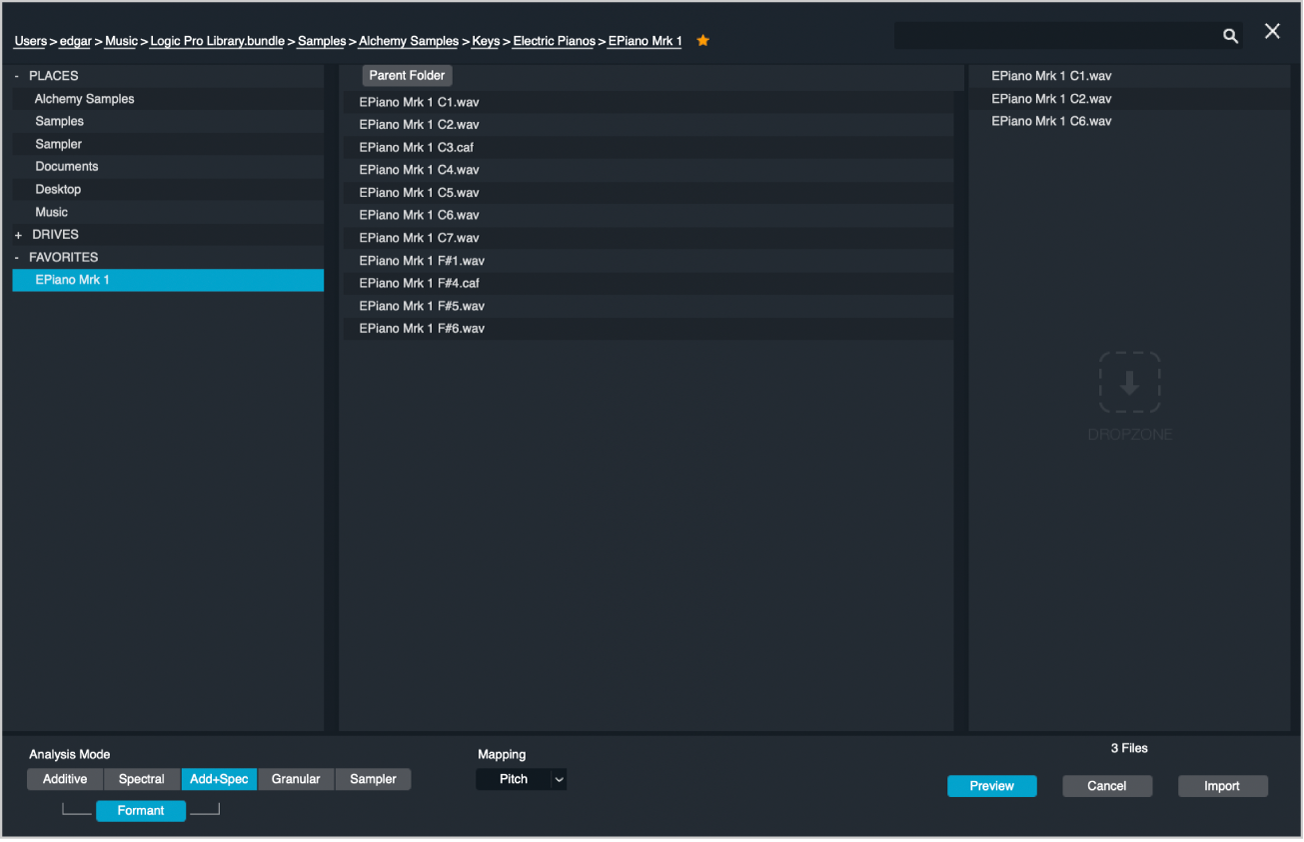Image resolution: width=1304 pixels, height=842 pixels.
Task: Select EPiano Mrk 1 C1.wav in file list
Action: pyautogui.click(x=648, y=102)
